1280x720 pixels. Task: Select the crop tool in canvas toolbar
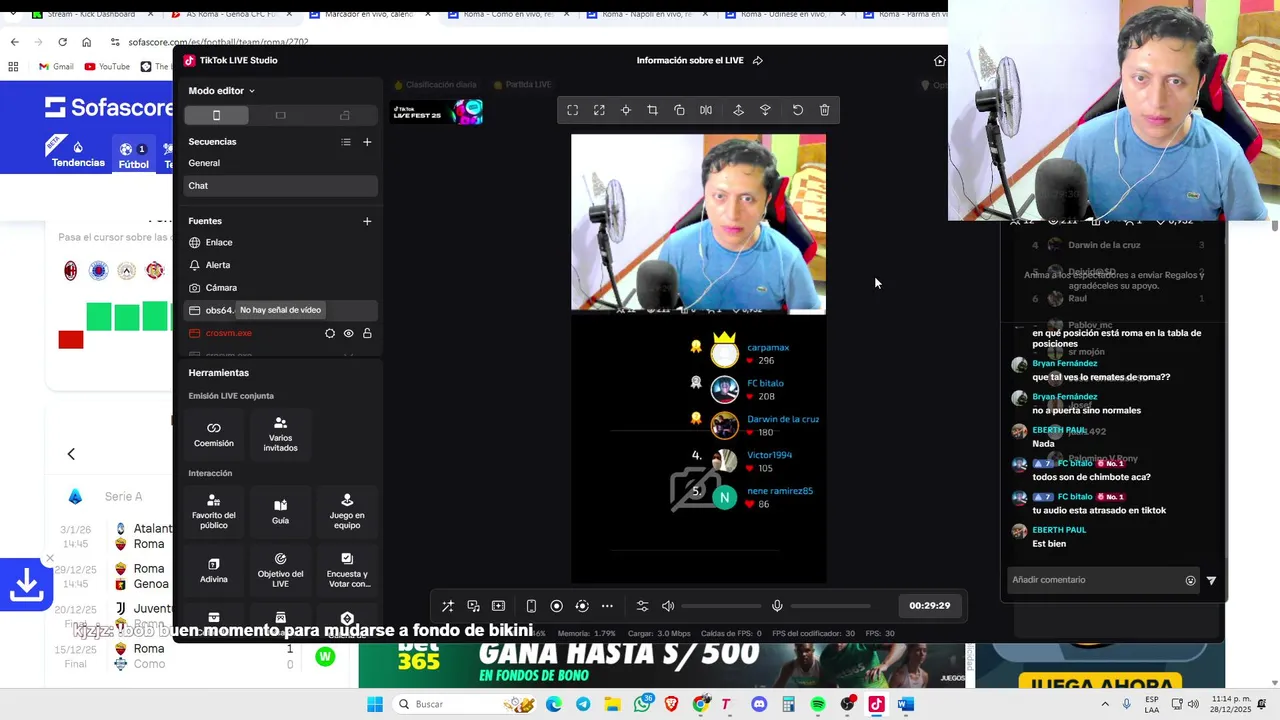point(652,110)
